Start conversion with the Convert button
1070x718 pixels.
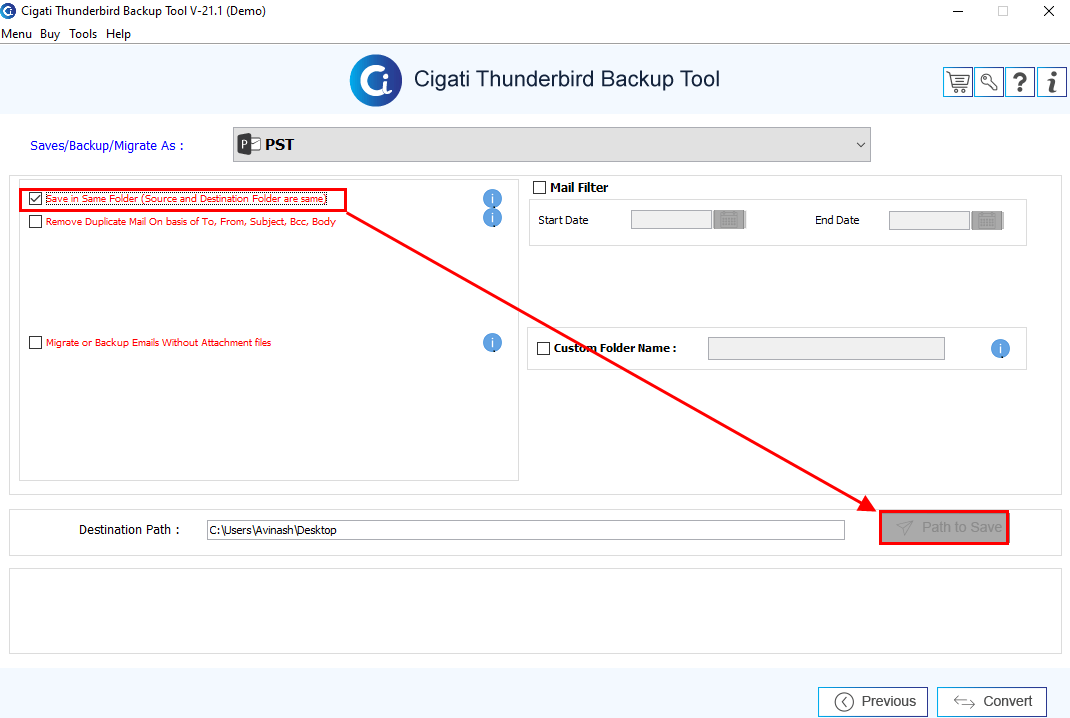point(992,702)
